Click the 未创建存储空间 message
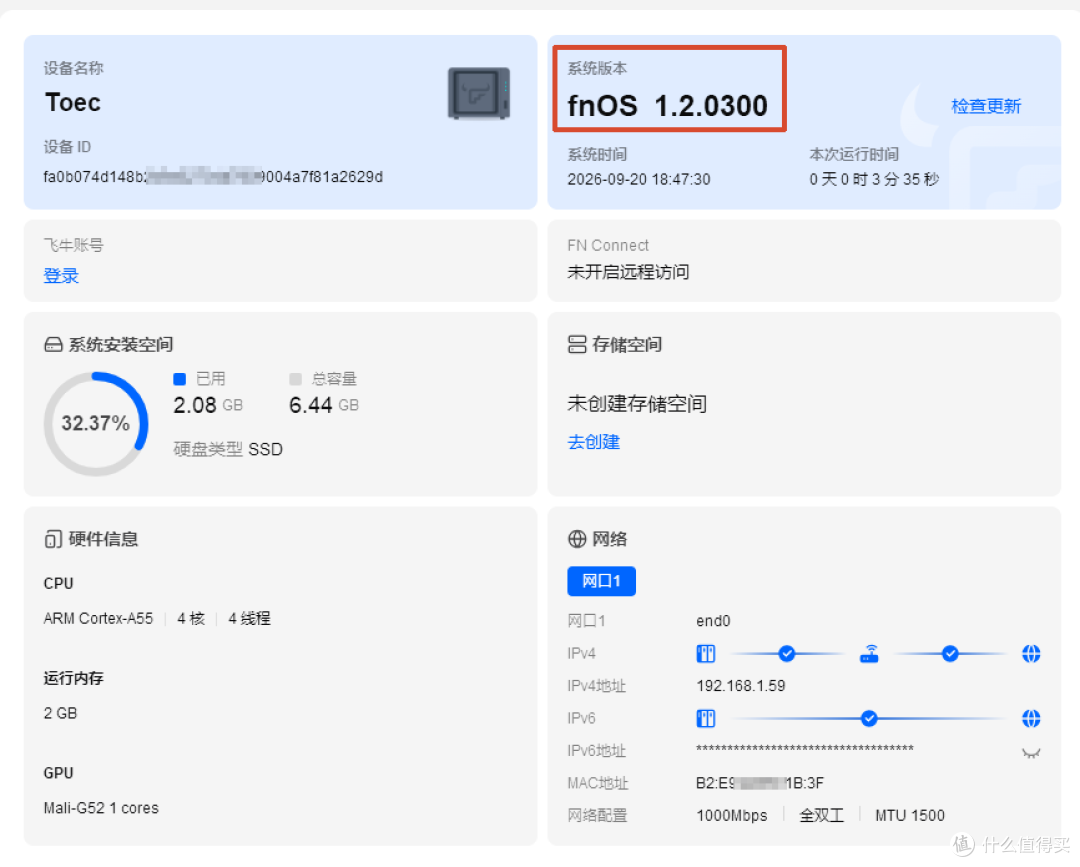This screenshot has width=1080, height=867. click(x=637, y=404)
